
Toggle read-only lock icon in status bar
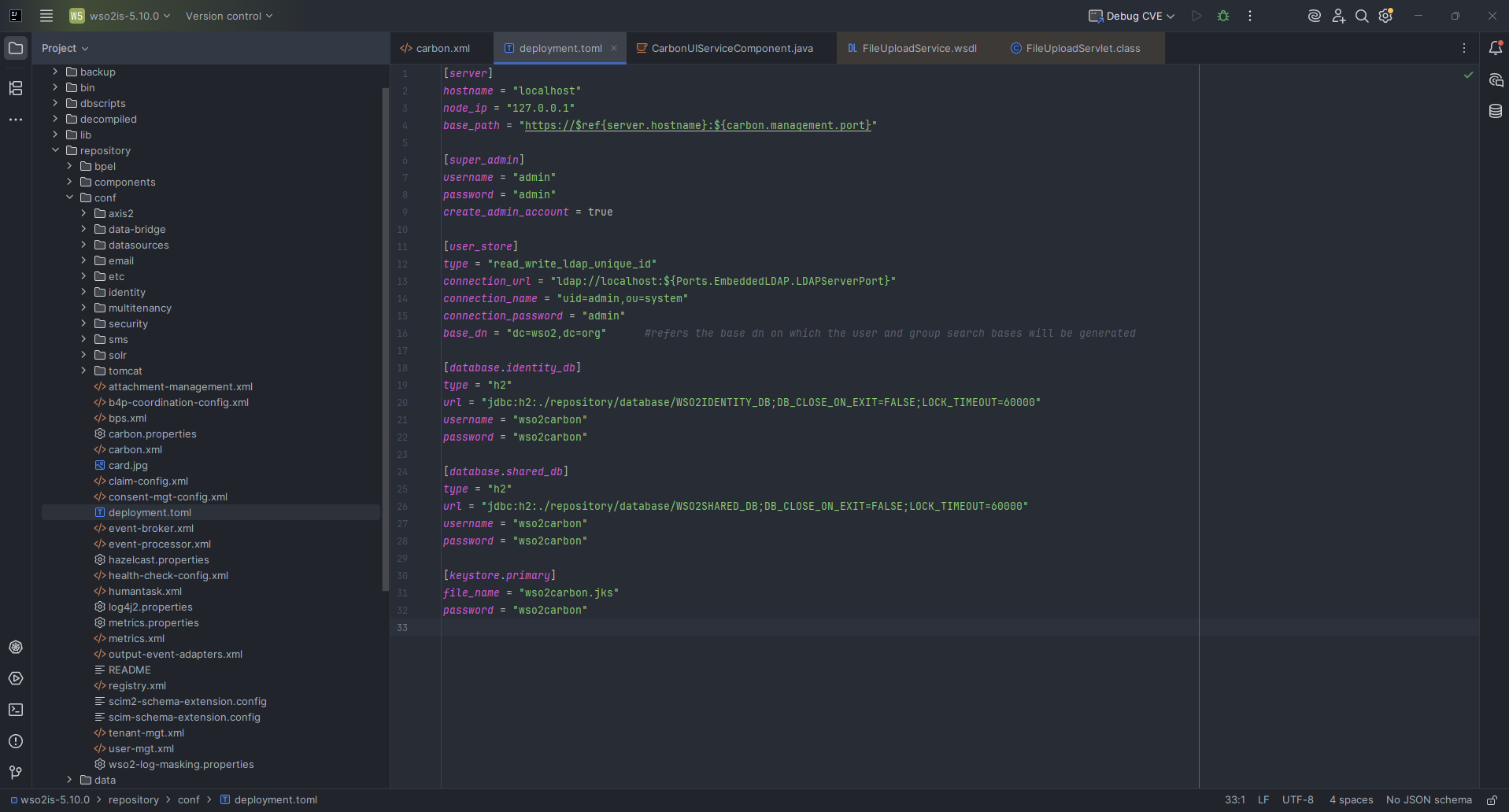[1492, 800]
